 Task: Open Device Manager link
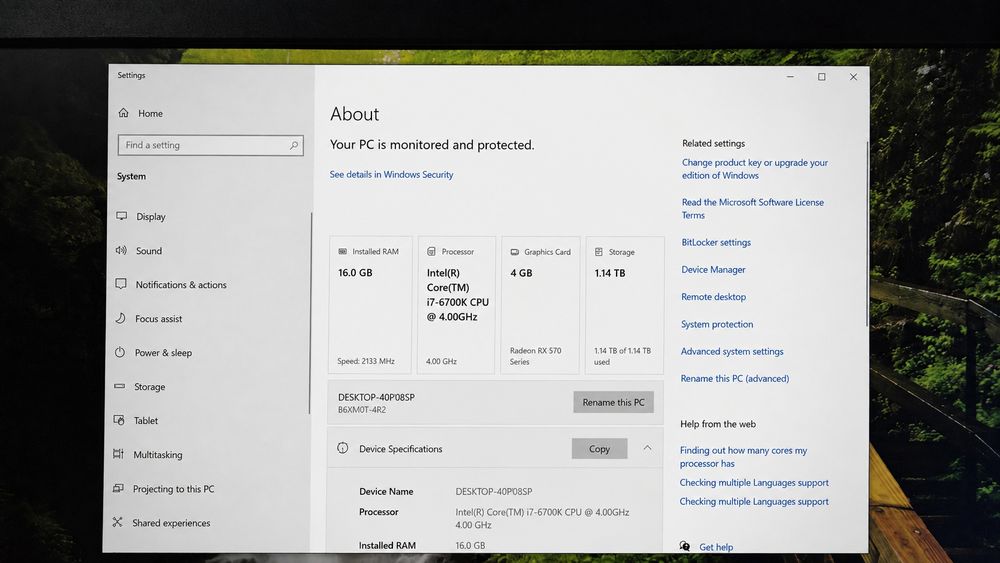(713, 269)
